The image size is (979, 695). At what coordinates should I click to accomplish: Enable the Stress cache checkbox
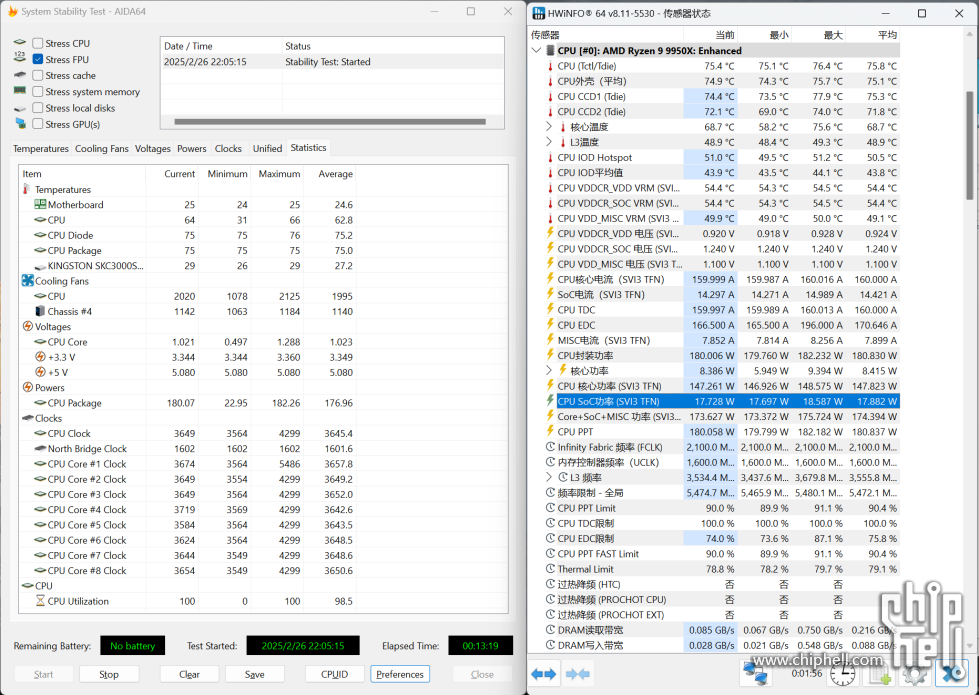tap(38, 76)
